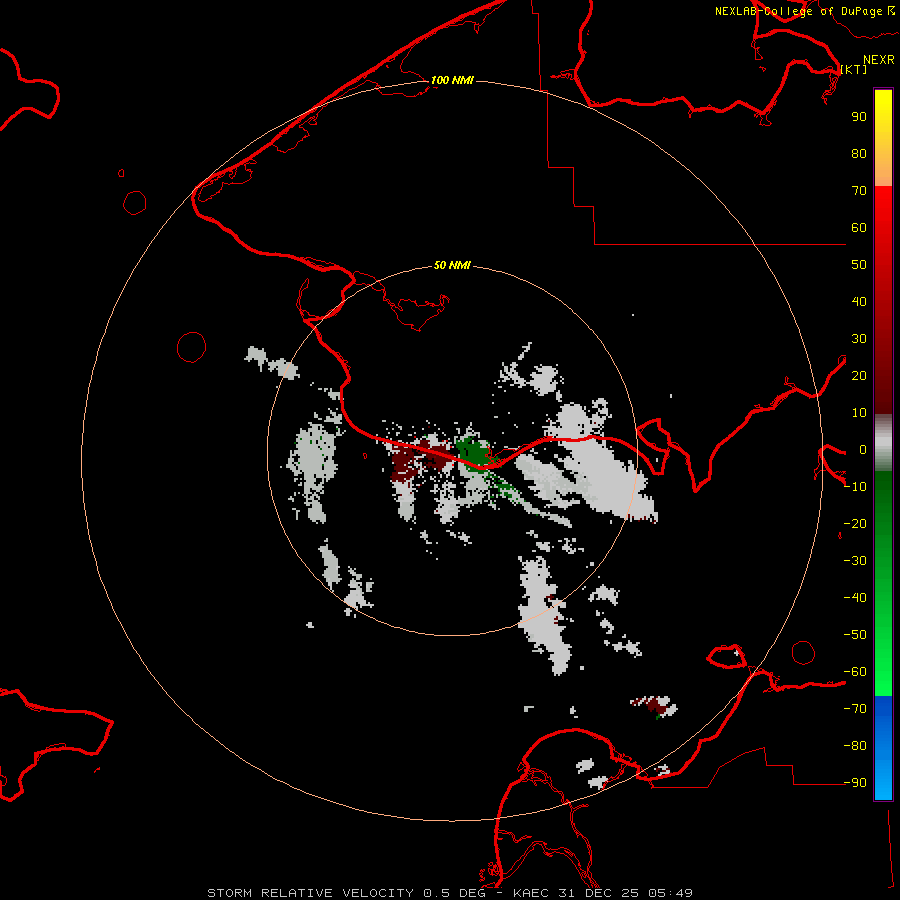900x900 pixels.
Task: Click the STORM RELATIVE VELOCITY product title
Action: [x=310, y=893]
